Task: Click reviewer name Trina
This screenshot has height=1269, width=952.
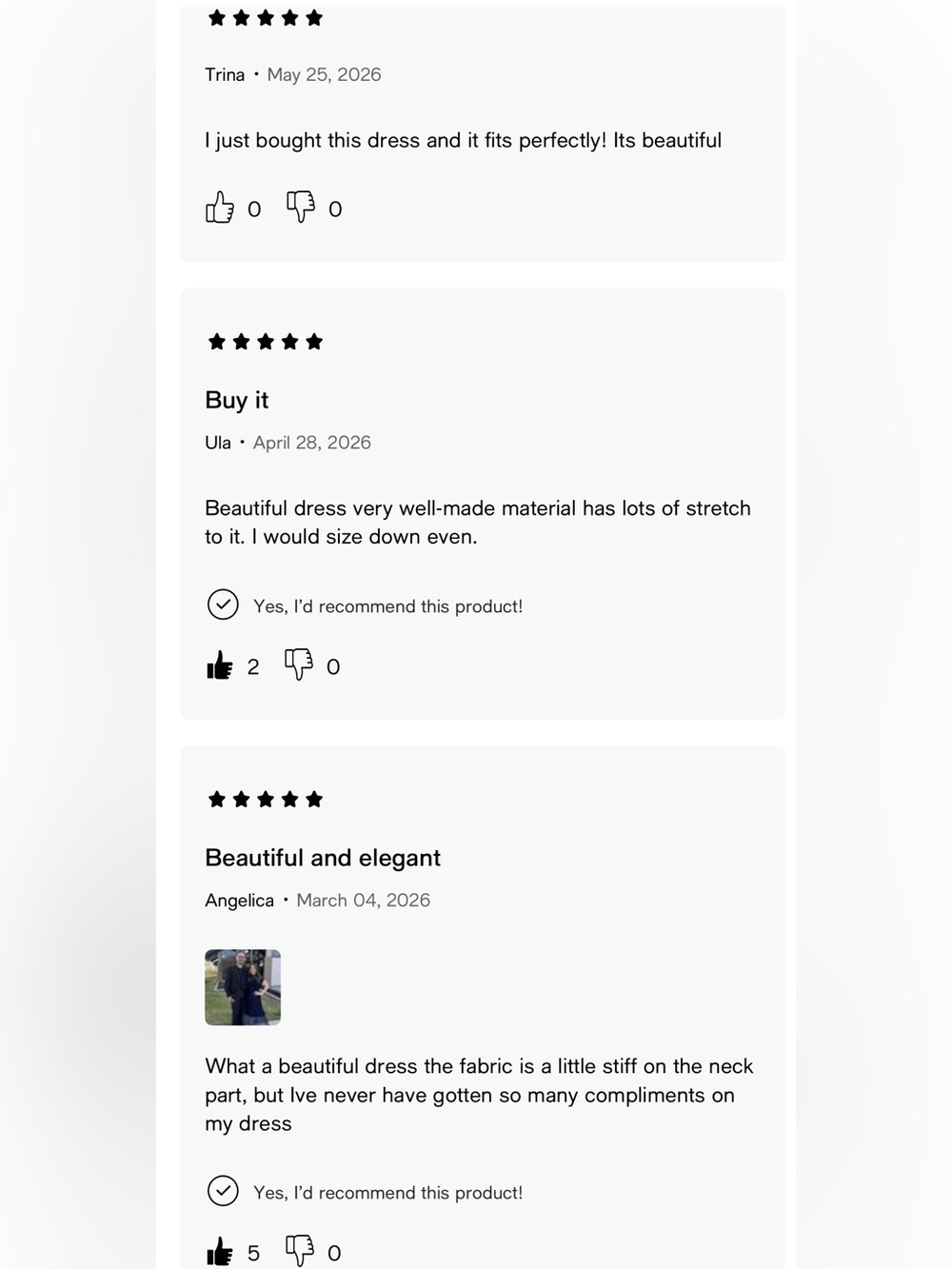Action: click(x=225, y=74)
